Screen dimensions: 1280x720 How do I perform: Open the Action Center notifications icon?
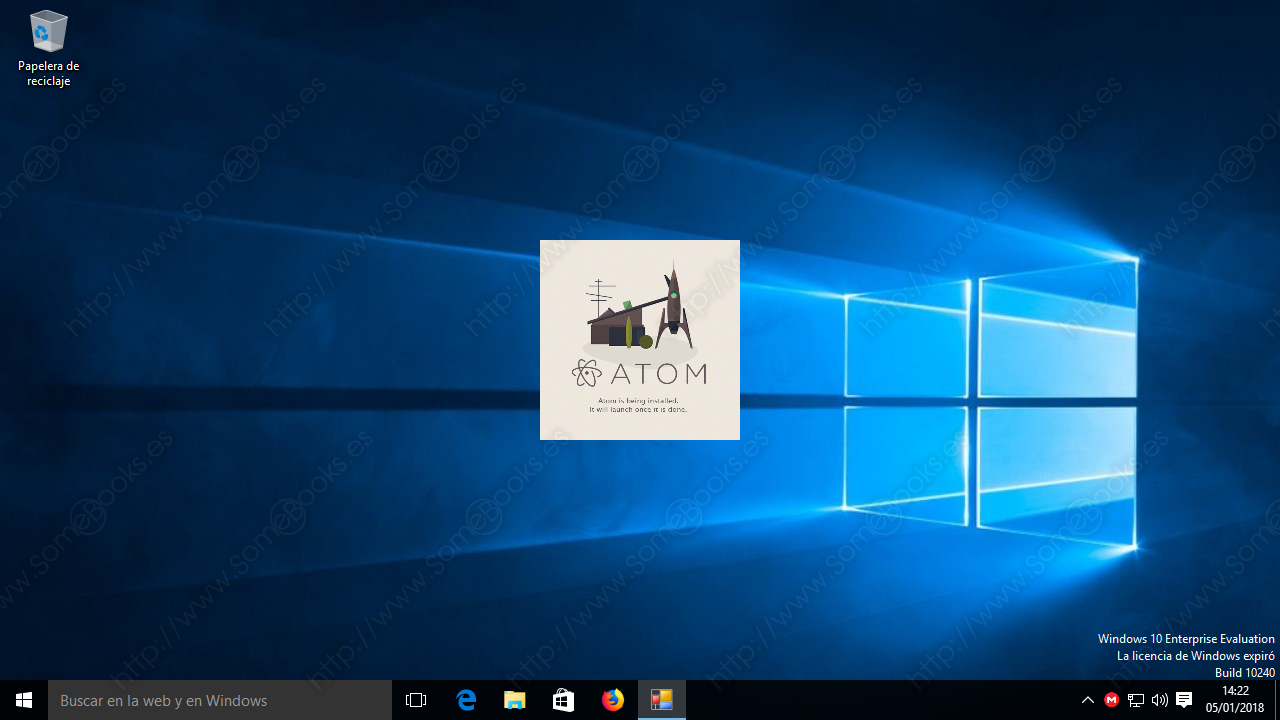(1184, 700)
